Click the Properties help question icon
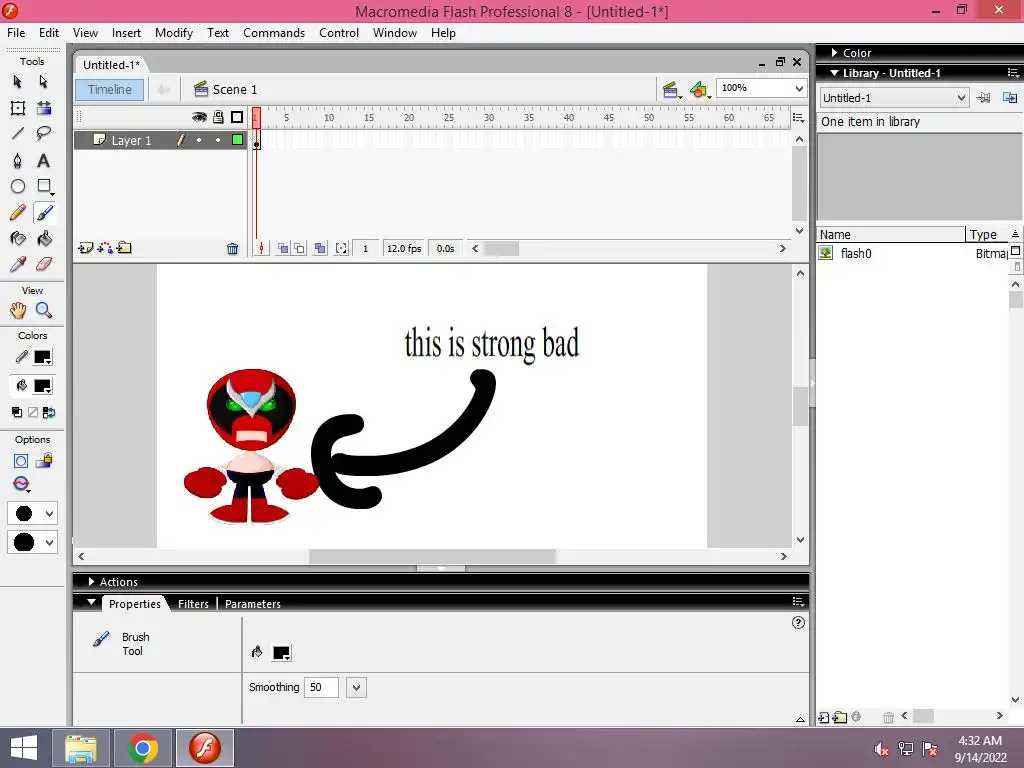1024x768 pixels. click(x=798, y=622)
